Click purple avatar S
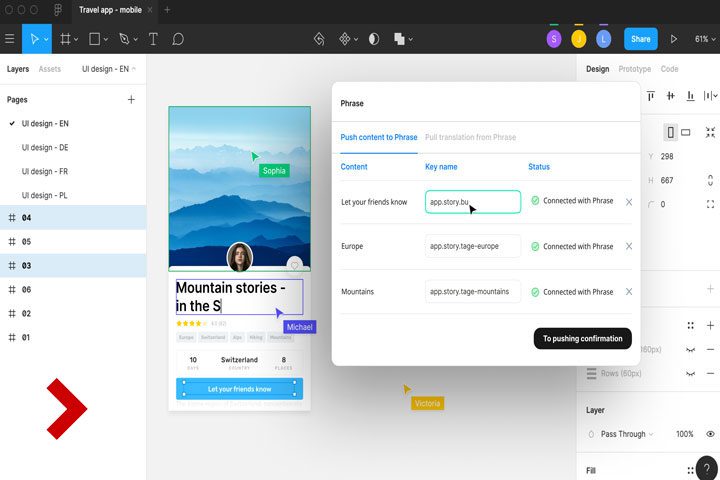This screenshot has width=720, height=480. click(554, 39)
